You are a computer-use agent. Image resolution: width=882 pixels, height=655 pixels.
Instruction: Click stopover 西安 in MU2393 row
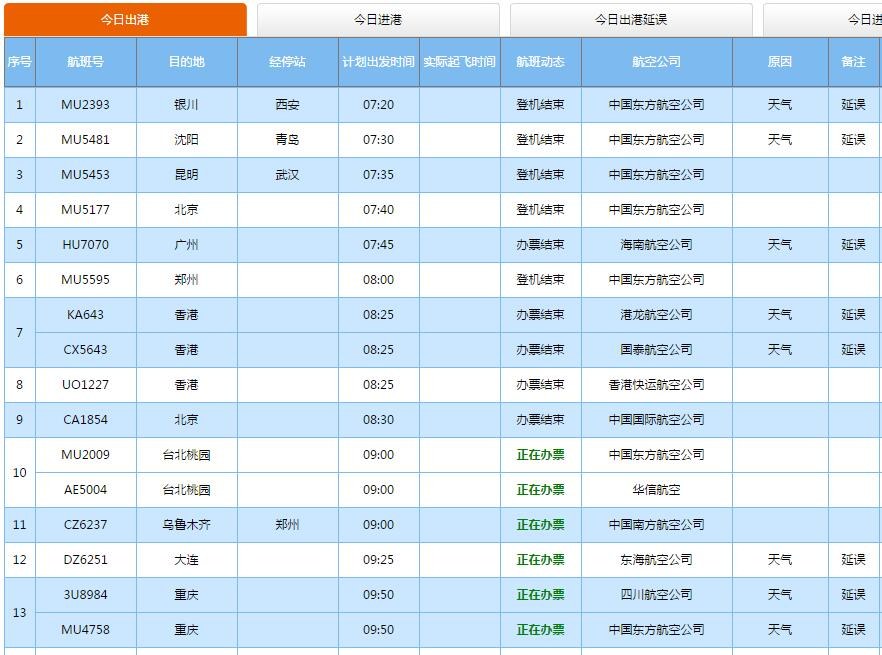coord(287,105)
